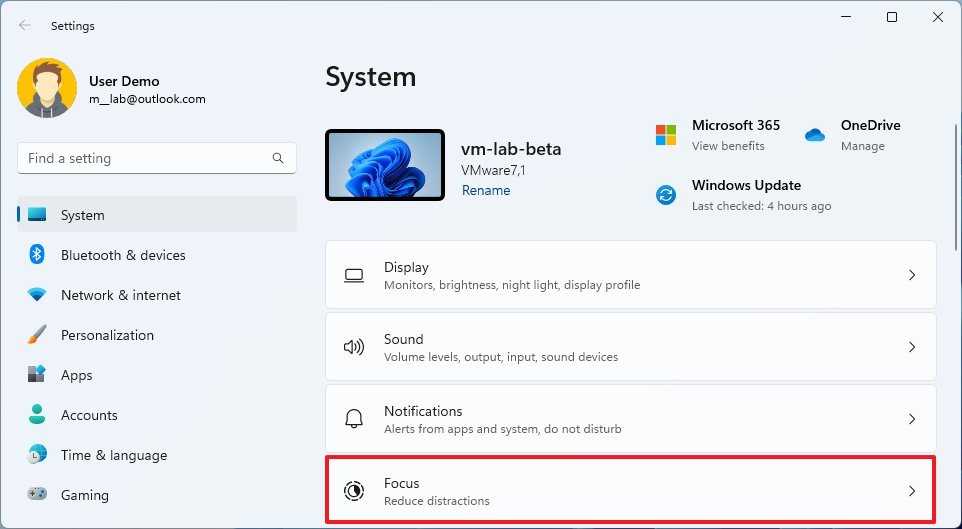
Task: Click the Focus timer icon
Action: (x=353, y=491)
